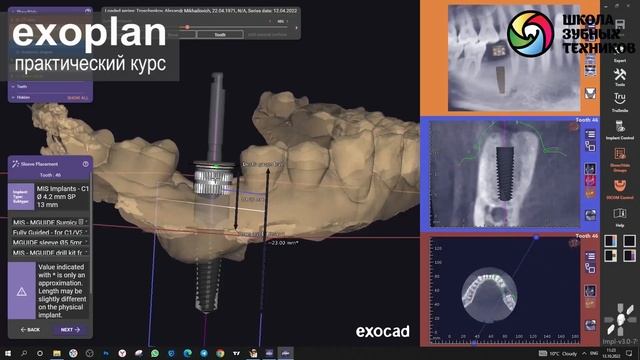
Task: Open the Tools wrench icon
Action: (x=620, y=76)
